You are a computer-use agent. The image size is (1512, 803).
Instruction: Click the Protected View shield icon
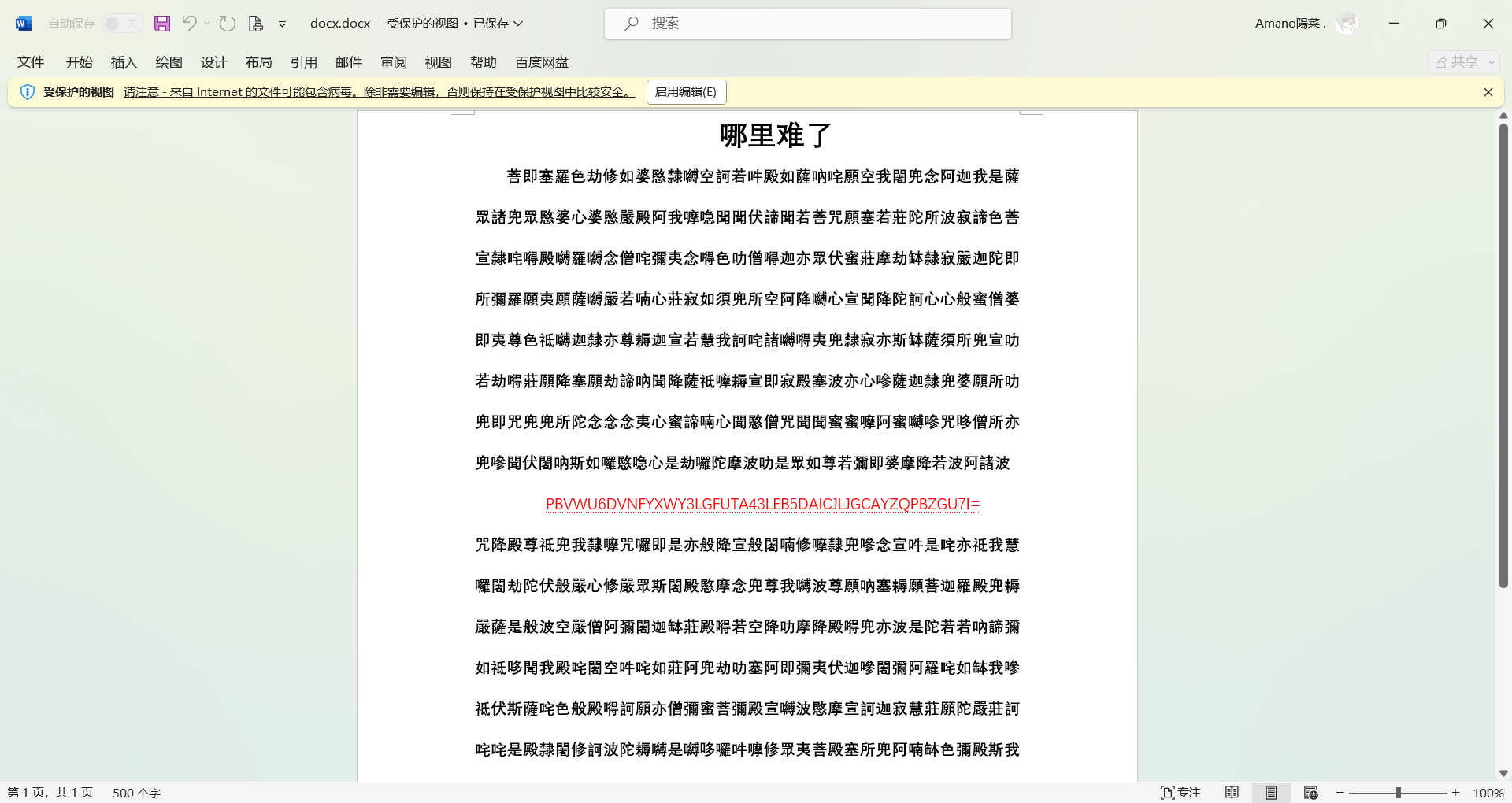pyautogui.click(x=28, y=92)
